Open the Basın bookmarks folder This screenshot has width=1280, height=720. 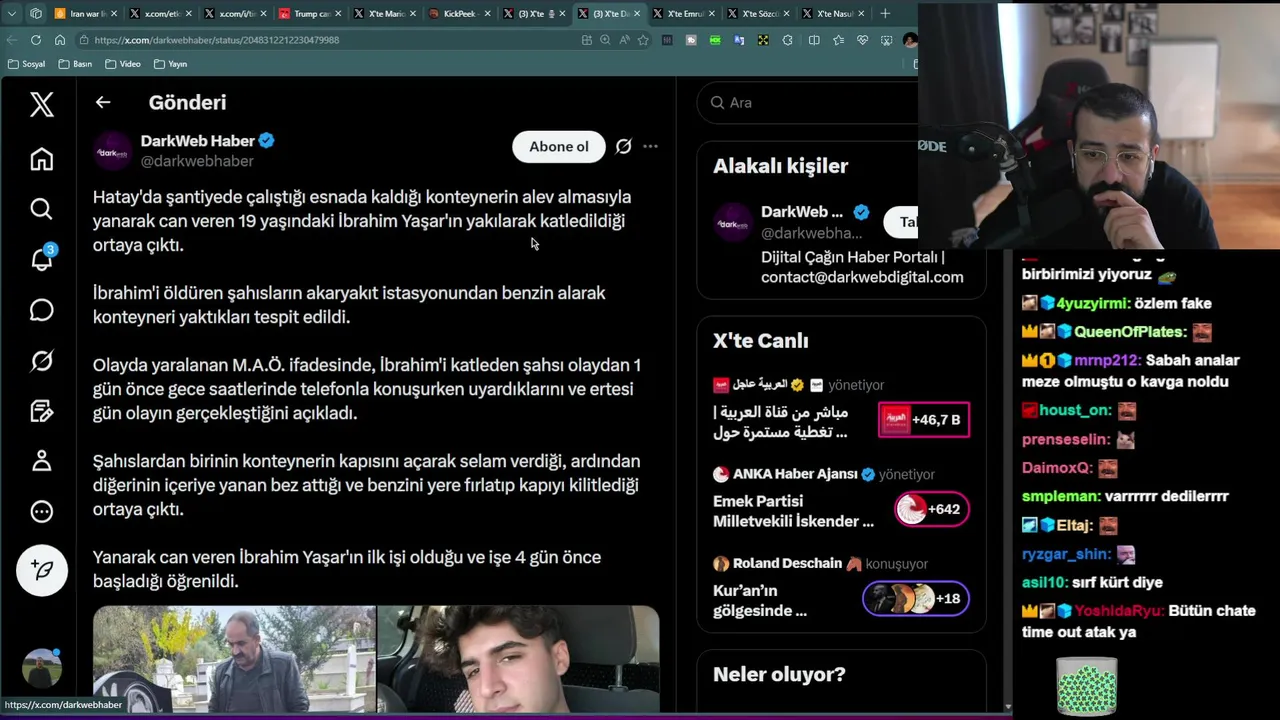click(x=75, y=64)
